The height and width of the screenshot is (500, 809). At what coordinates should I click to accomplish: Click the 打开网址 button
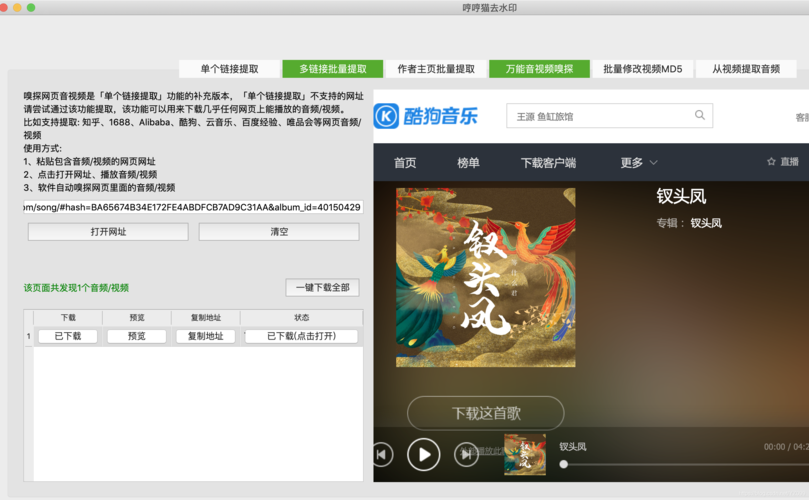point(108,232)
